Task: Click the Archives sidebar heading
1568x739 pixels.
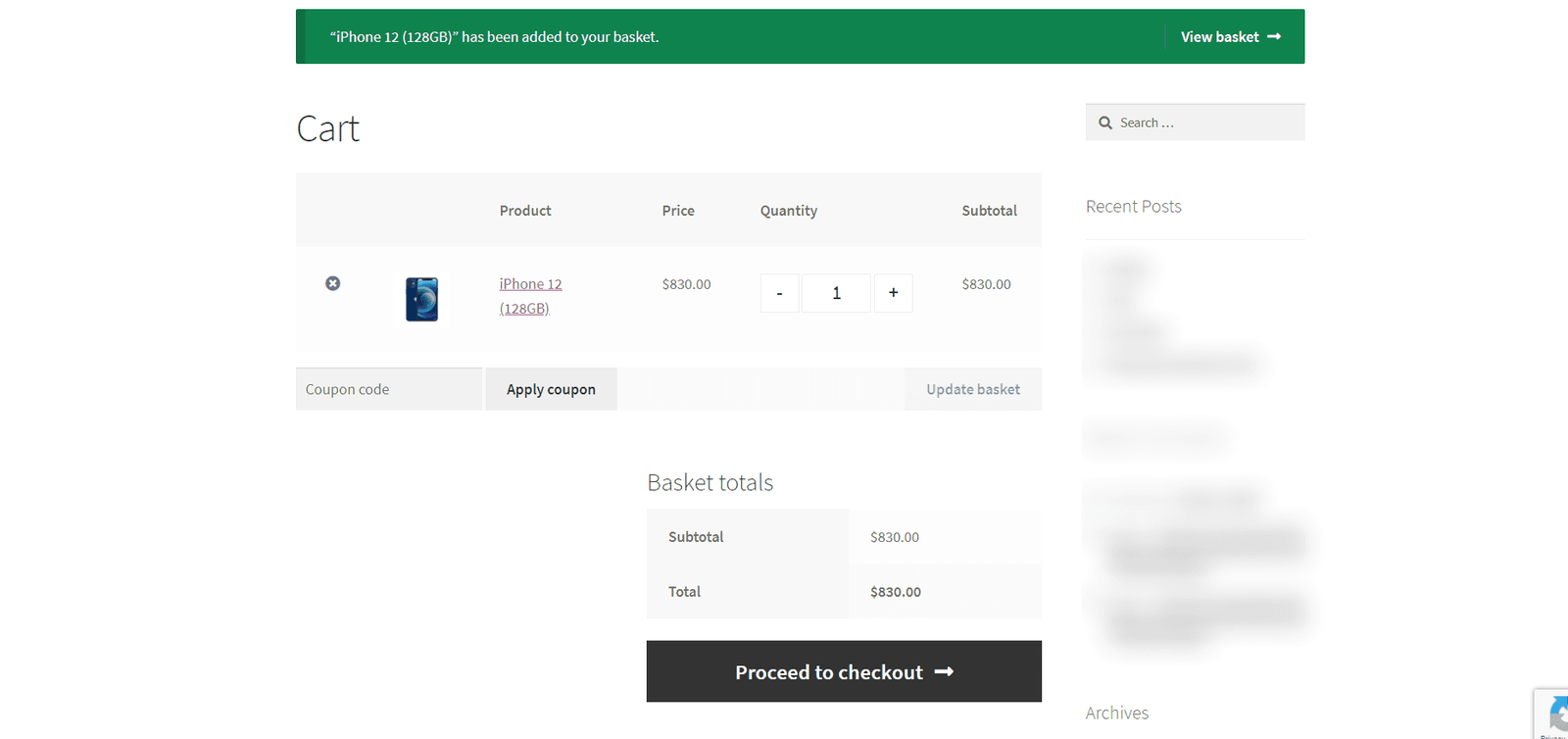Action: pyautogui.click(x=1117, y=714)
